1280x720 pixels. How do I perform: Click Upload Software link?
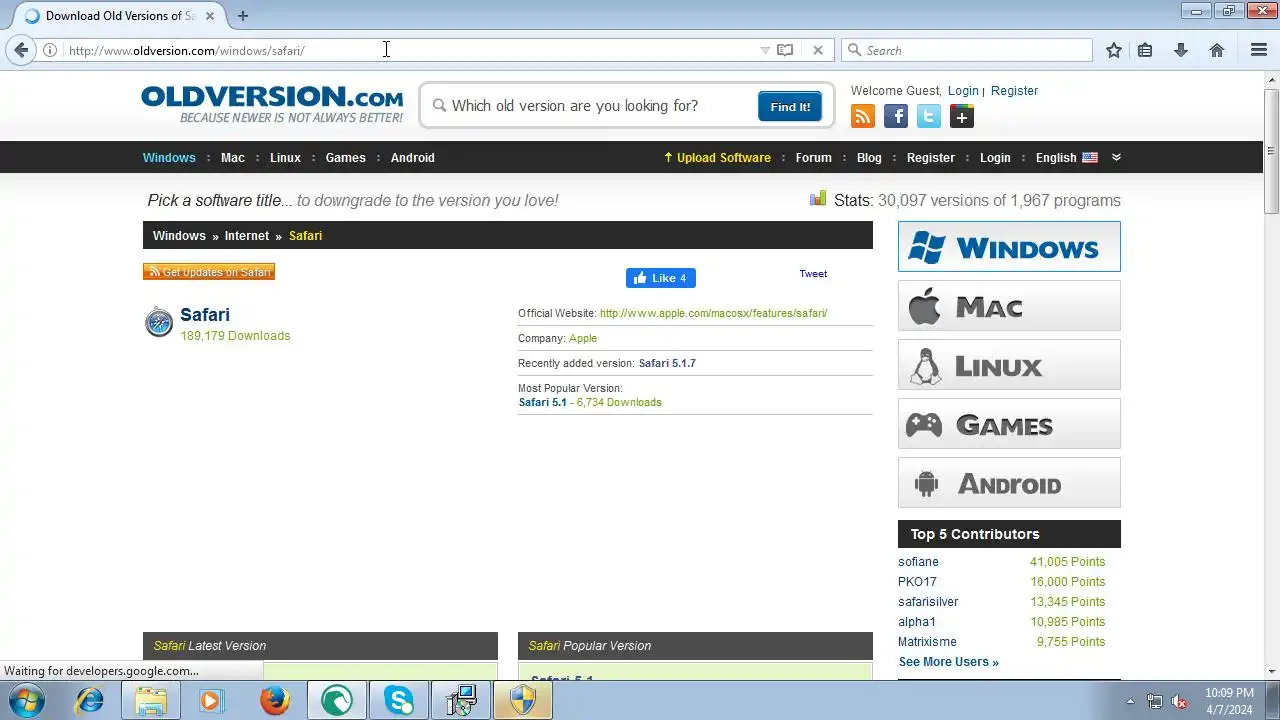coord(717,157)
